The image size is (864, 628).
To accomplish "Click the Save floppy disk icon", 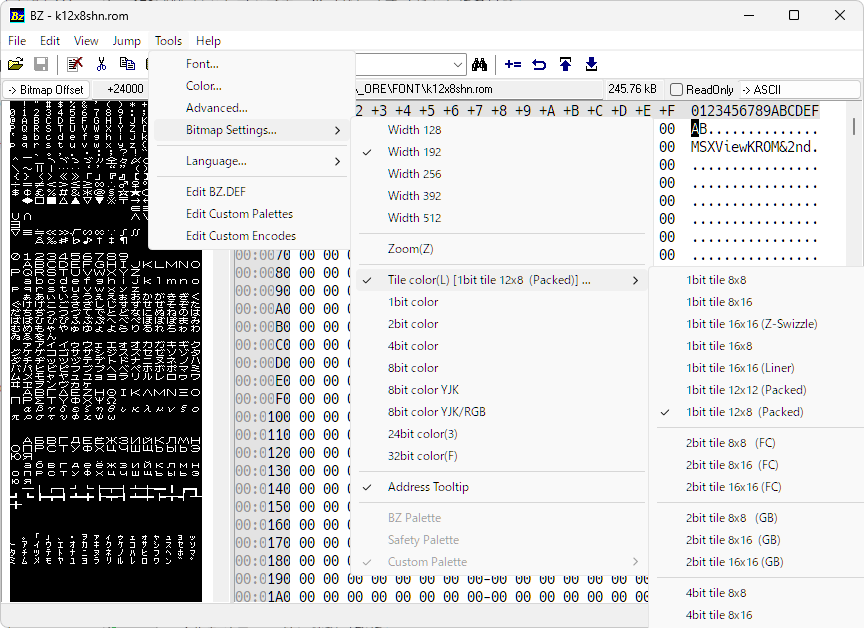I will [x=41, y=64].
